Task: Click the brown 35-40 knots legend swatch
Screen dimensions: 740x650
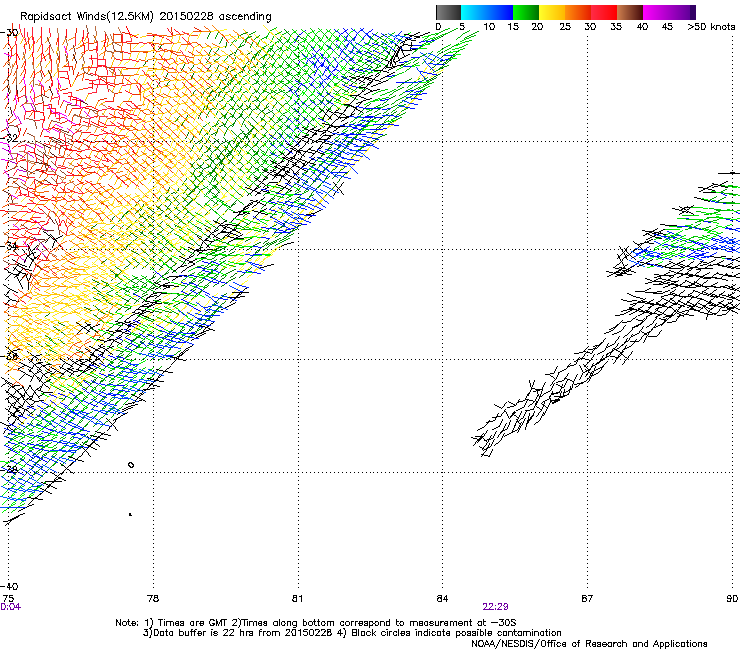Action: tap(630, 12)
